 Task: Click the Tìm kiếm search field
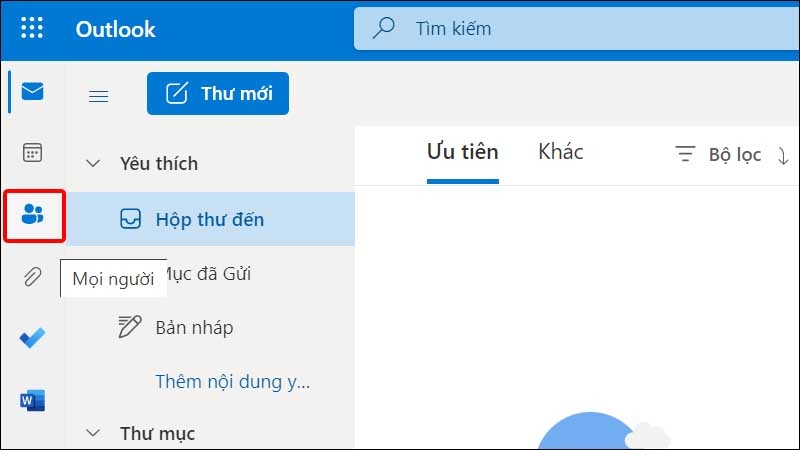click(577, 29)
